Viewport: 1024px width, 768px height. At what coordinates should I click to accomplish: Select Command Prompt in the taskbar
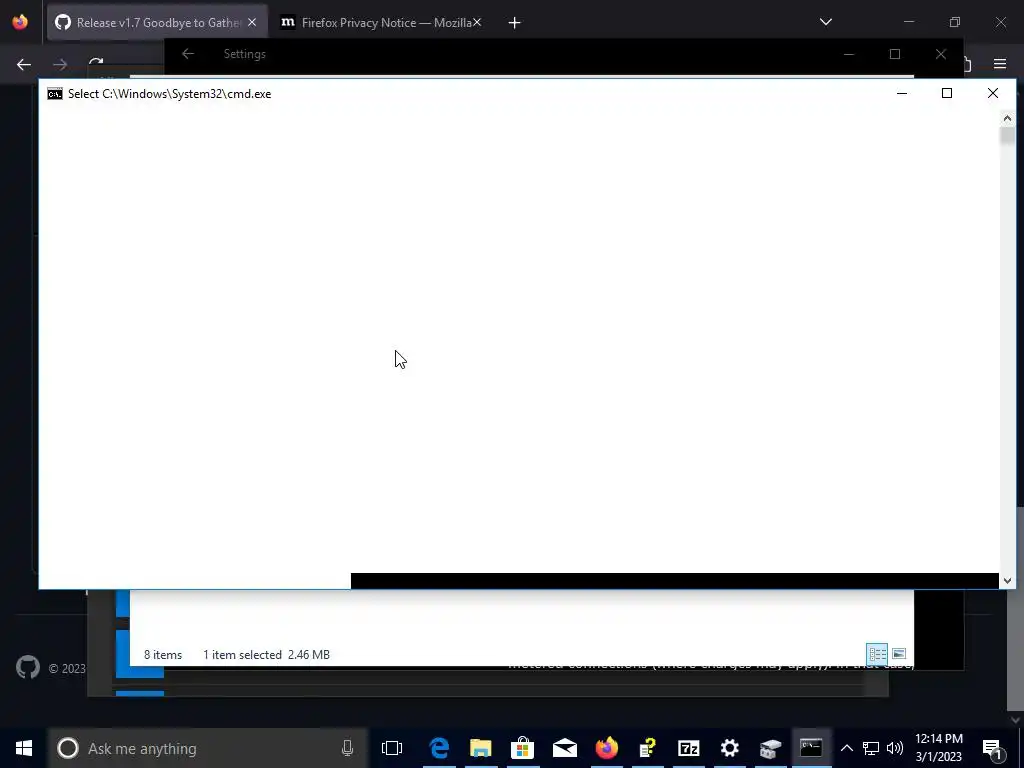pyautogui.click(x=811, y=748)
